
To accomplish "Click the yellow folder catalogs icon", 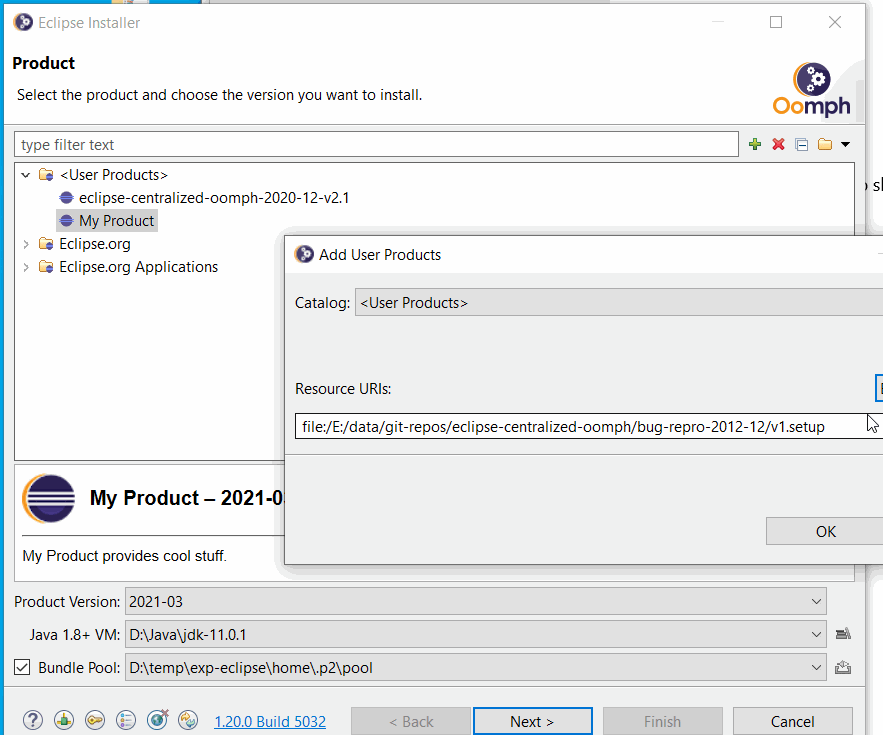I will (x=825, y=145).
